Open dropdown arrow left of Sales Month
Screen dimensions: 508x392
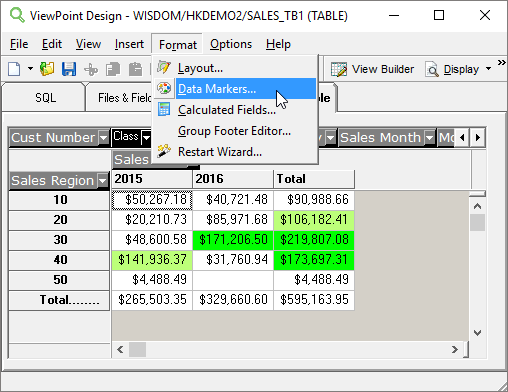coord(330,137)
